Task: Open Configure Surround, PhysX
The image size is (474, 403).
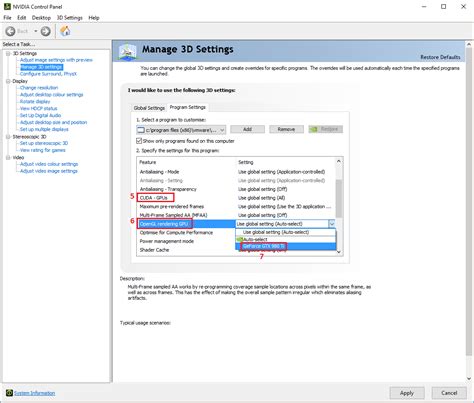Action: click(x=48, y=74)
